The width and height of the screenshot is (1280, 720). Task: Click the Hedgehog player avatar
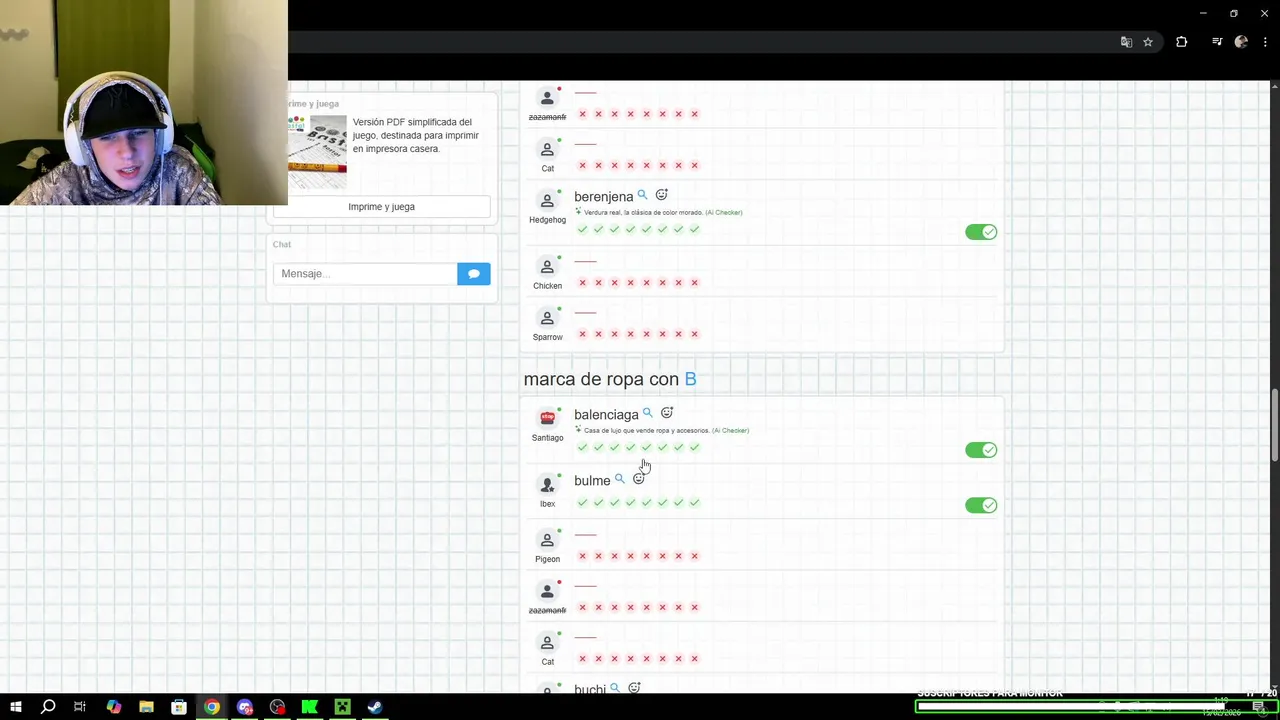coord(547,201)
